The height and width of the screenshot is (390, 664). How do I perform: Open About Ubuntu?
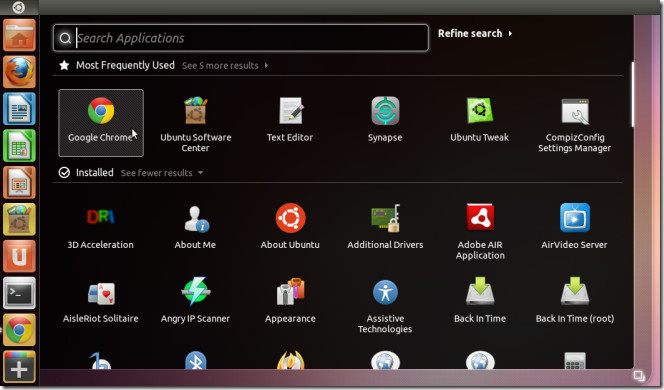pyautogui.click(x=290, y=227)
